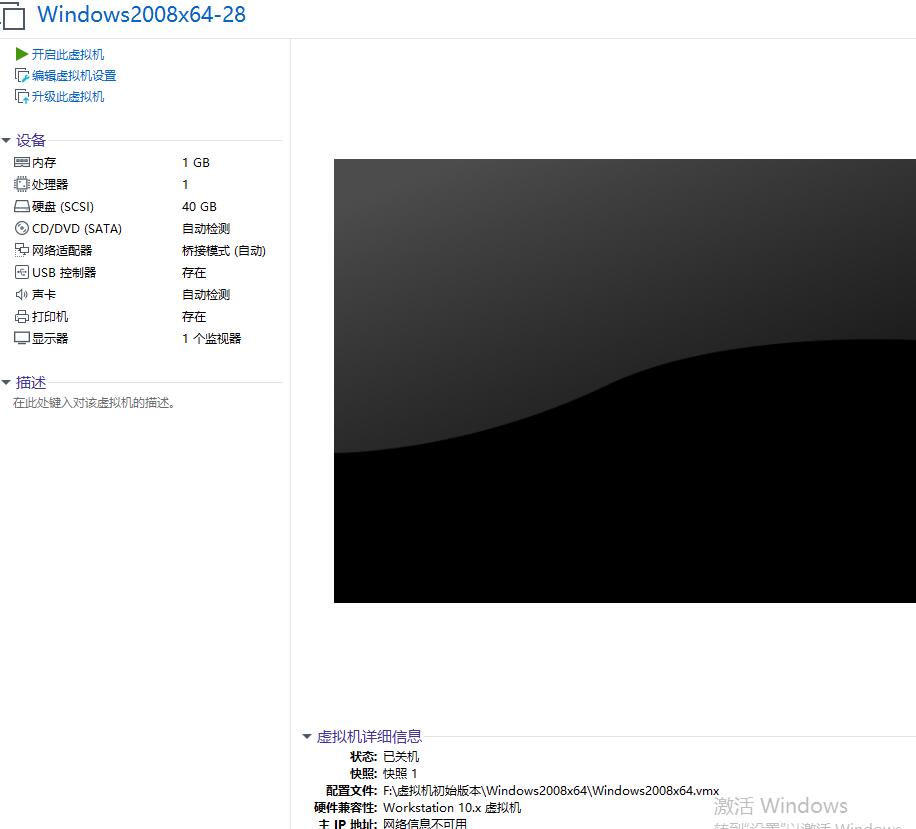
Task: Open 编辑虚拟机设置 link
Action: pyautogui.click(x=74, y=75)
